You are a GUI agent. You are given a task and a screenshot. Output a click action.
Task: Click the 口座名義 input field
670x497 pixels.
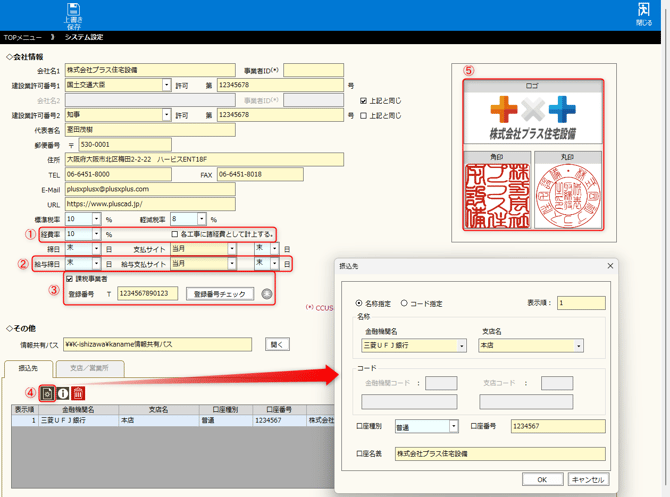pos(500,454)
